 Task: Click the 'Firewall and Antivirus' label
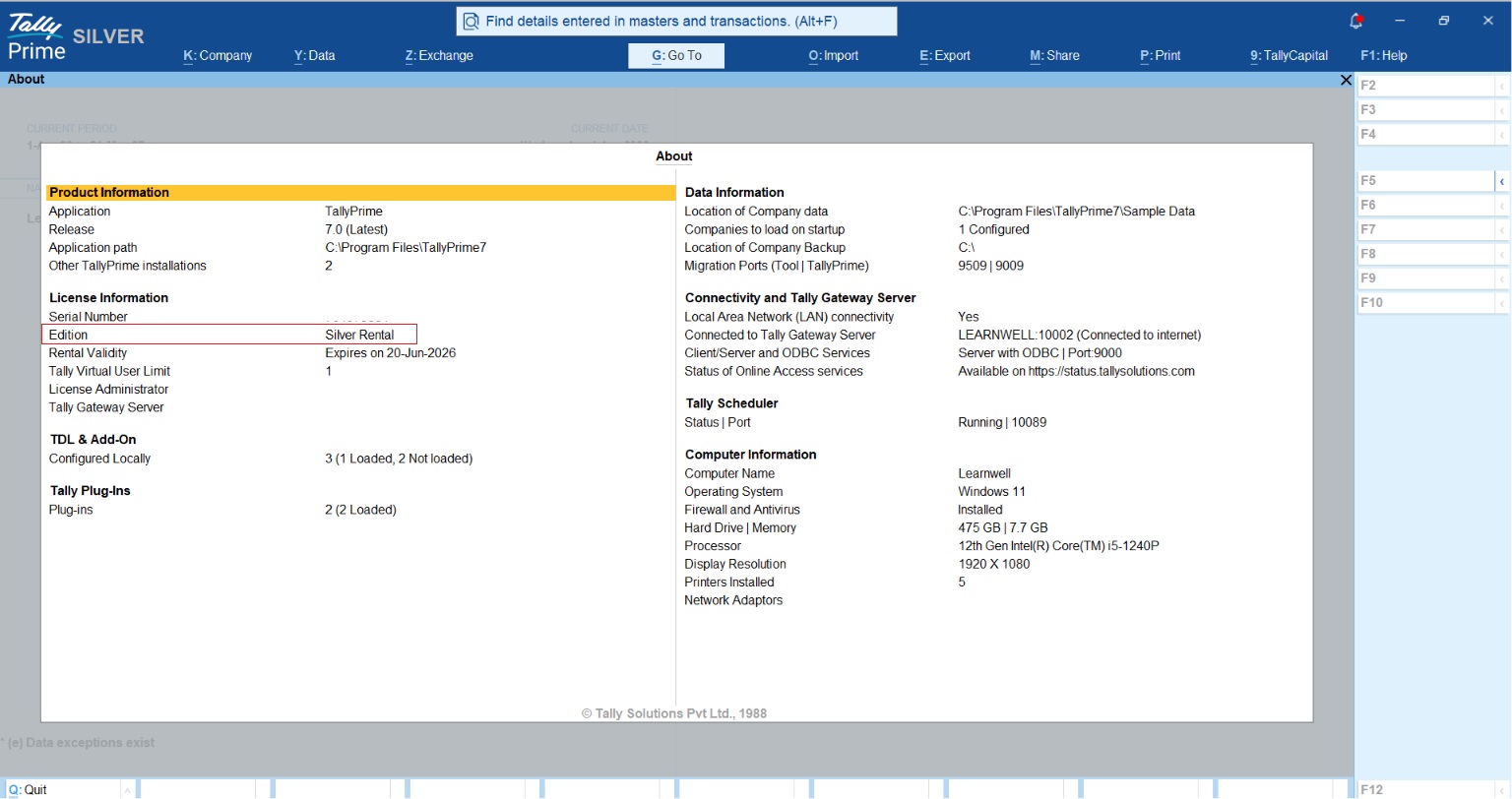click(742, 510)
